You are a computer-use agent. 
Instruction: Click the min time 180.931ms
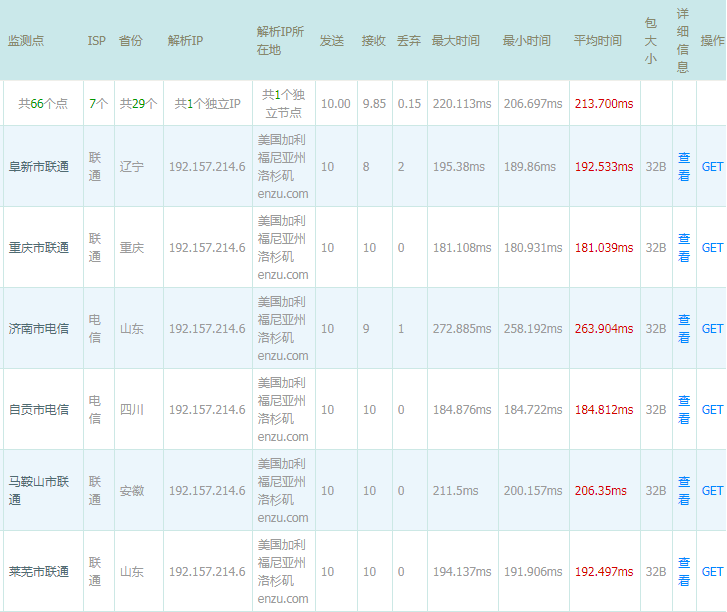point(533,248)
